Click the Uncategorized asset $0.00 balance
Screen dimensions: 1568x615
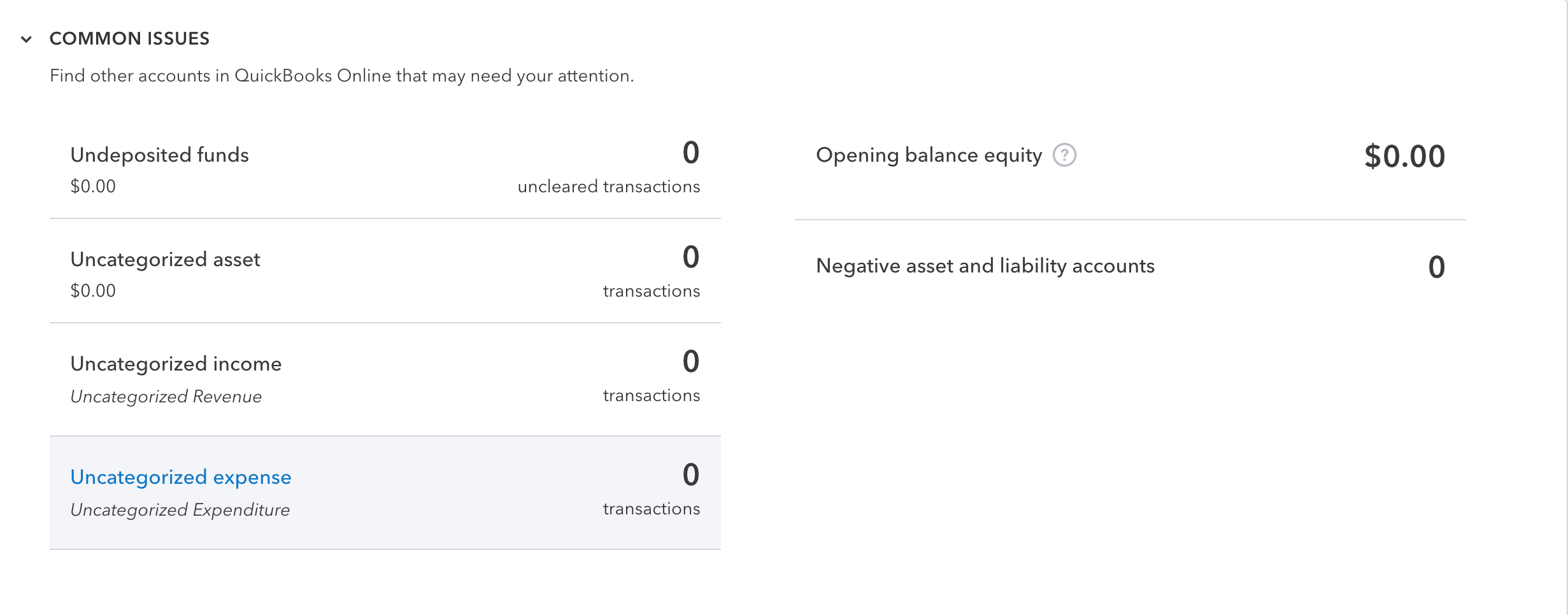(x=93, y=291)
